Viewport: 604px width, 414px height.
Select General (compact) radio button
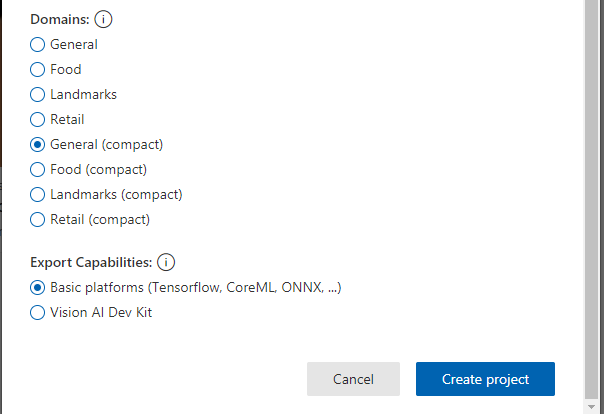click(38, 144)
